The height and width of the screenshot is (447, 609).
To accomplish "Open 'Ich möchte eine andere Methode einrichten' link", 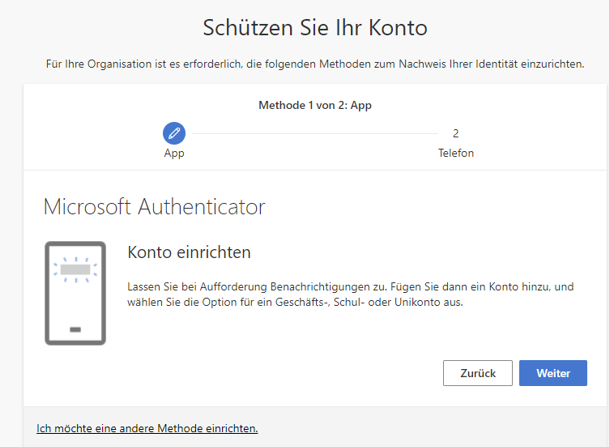I will click(x=147, y=428).
